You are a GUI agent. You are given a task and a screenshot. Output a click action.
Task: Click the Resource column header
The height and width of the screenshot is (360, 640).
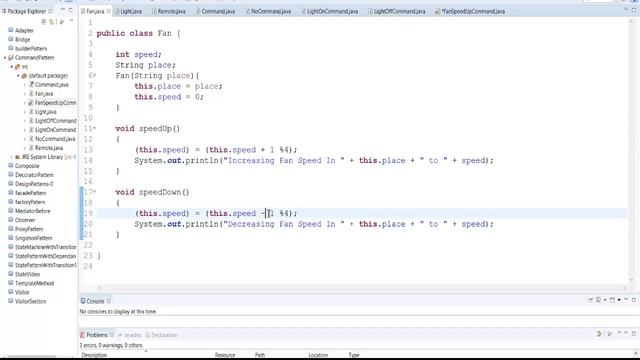(225, 355)
